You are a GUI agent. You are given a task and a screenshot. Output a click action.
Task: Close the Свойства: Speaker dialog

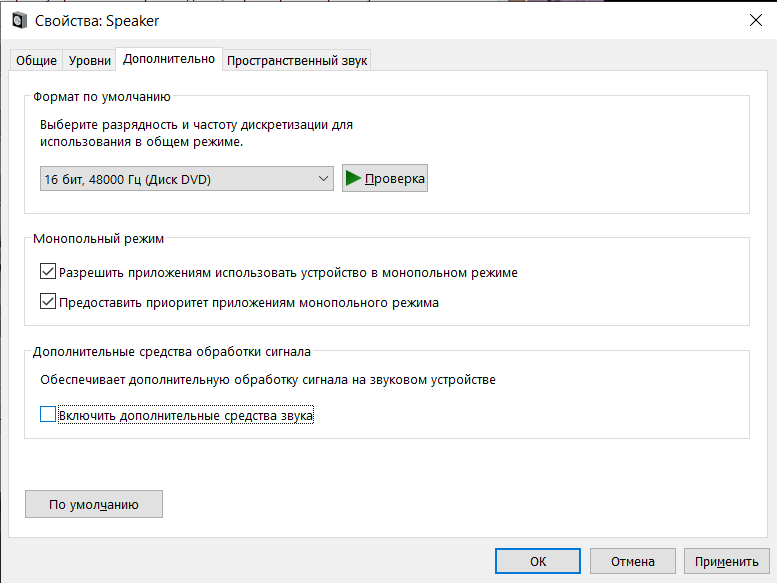coord(756,20)
